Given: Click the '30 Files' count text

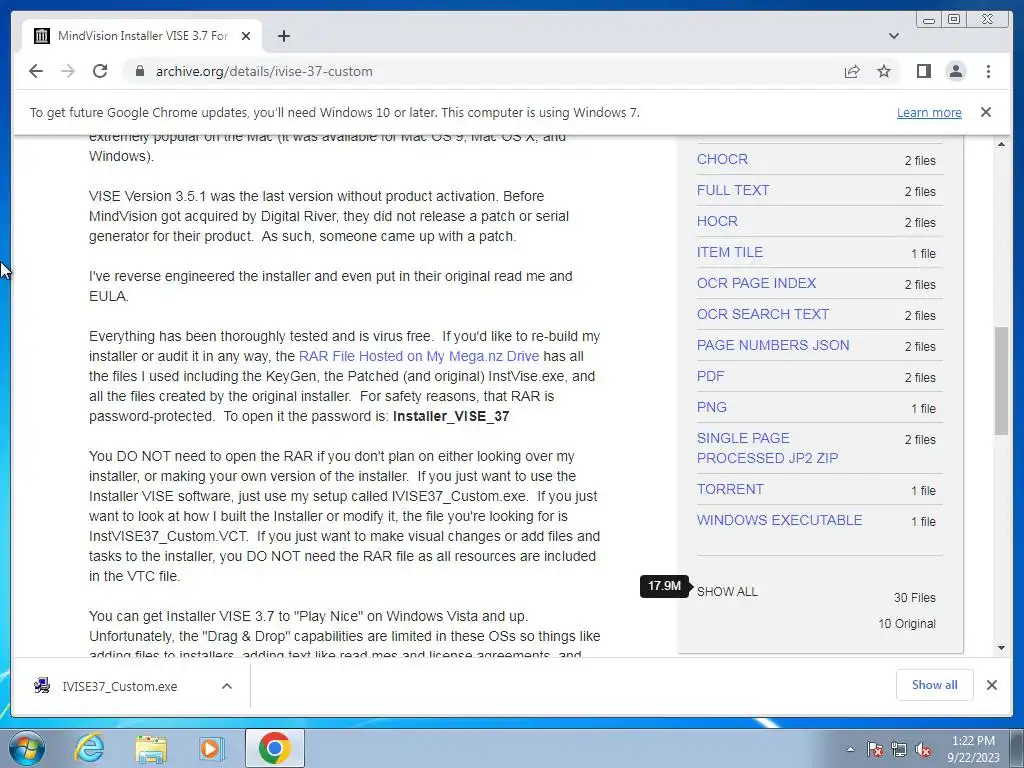Looking at the screenshot, I should 914,598.
